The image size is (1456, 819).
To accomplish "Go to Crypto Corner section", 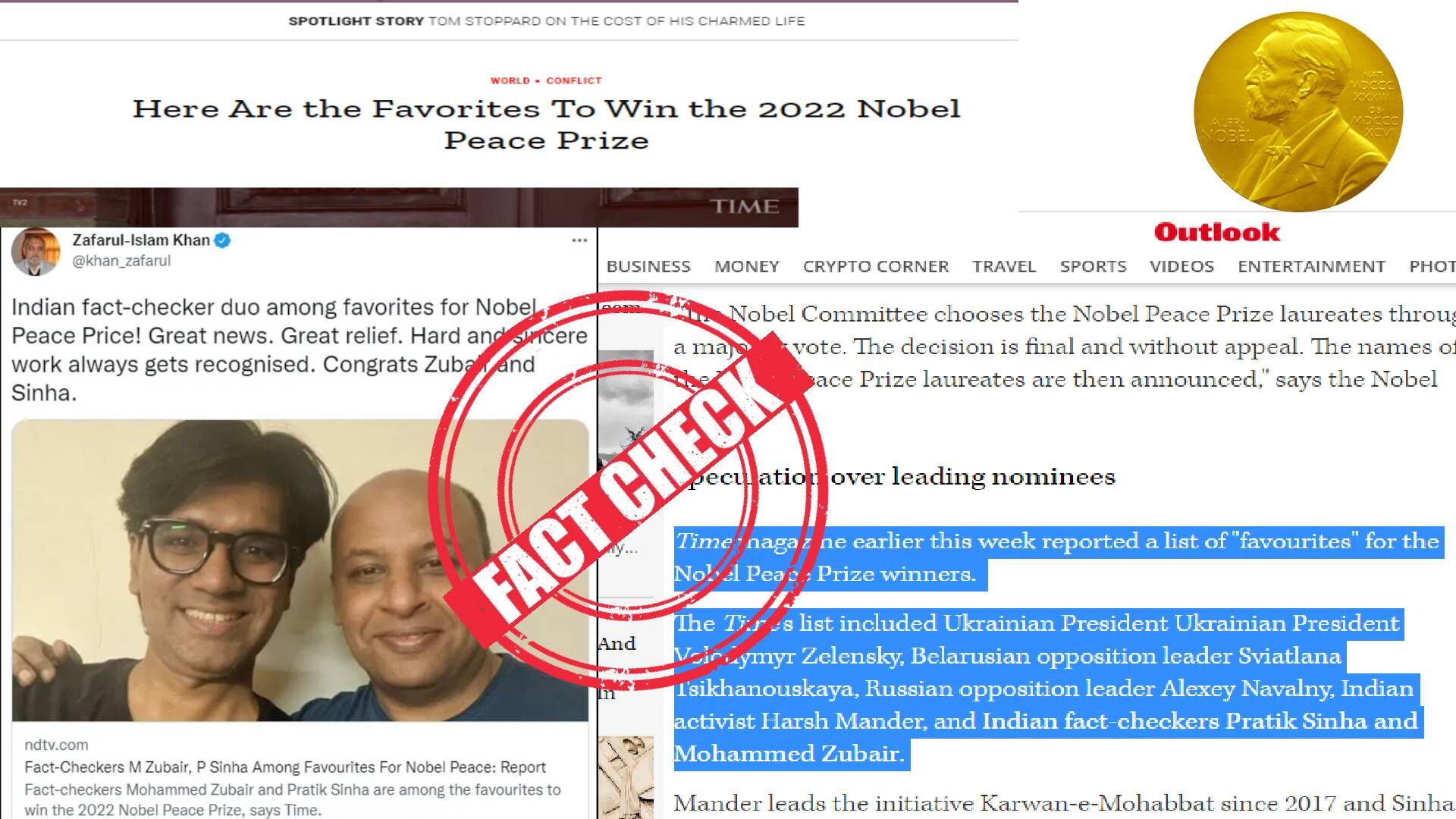I will point(876,266).
